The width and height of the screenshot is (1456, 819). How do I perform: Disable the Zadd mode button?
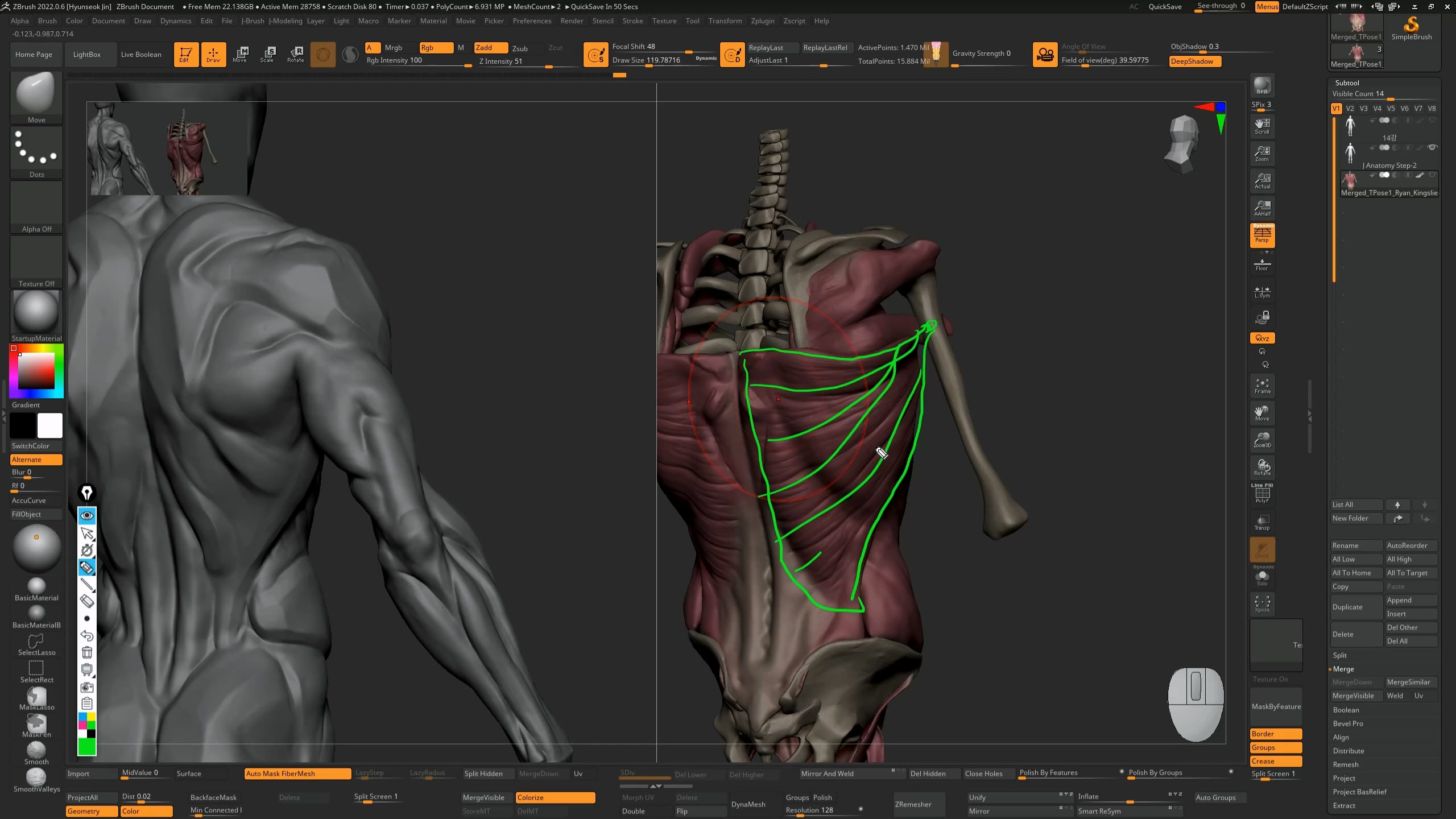(491, 48)
